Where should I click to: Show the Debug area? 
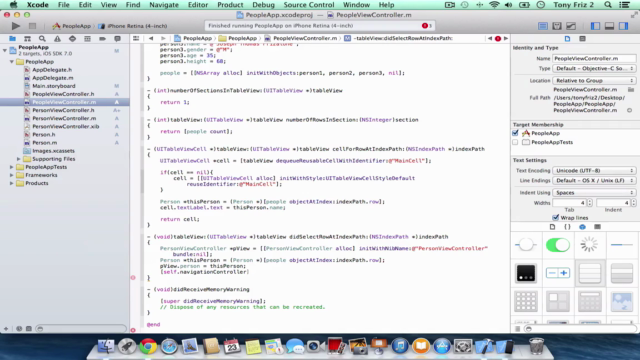(609, 26)
